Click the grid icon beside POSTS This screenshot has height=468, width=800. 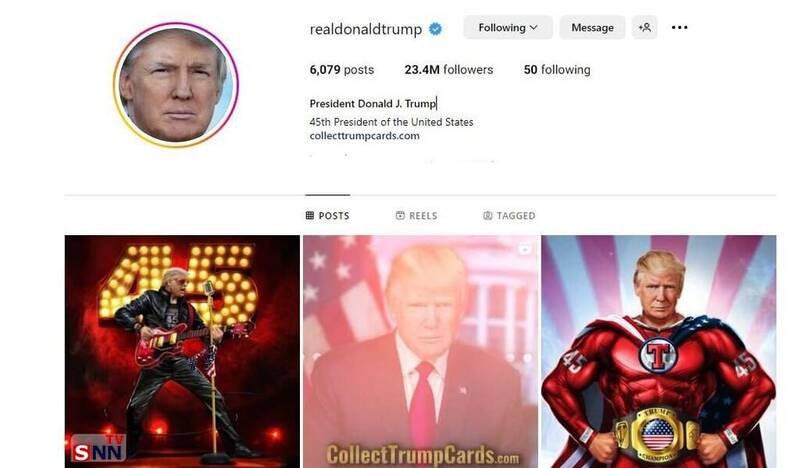[x=310, y=215]
